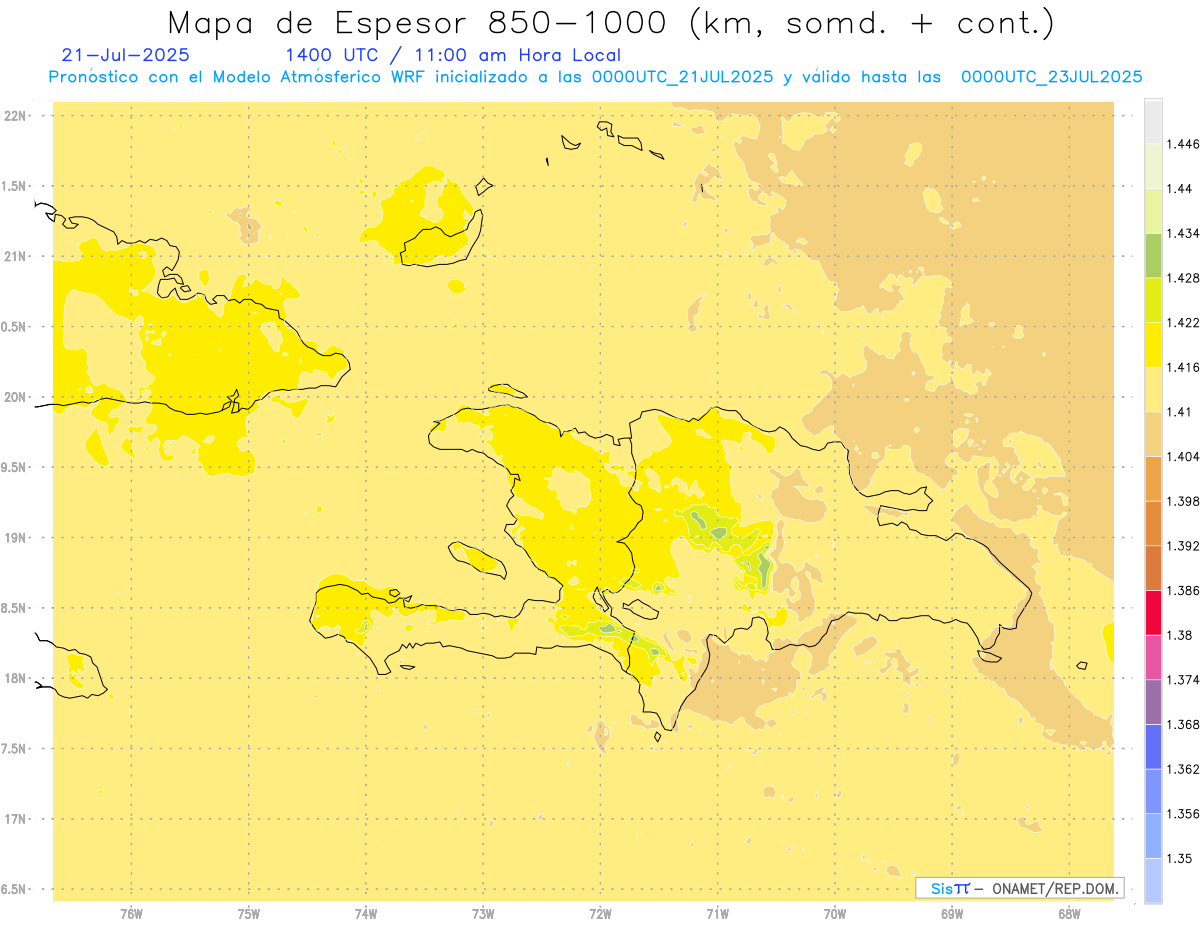Click the legend value '1.398'
The height and width of the screenshot is (927, 1200).
pos(1182,501)
